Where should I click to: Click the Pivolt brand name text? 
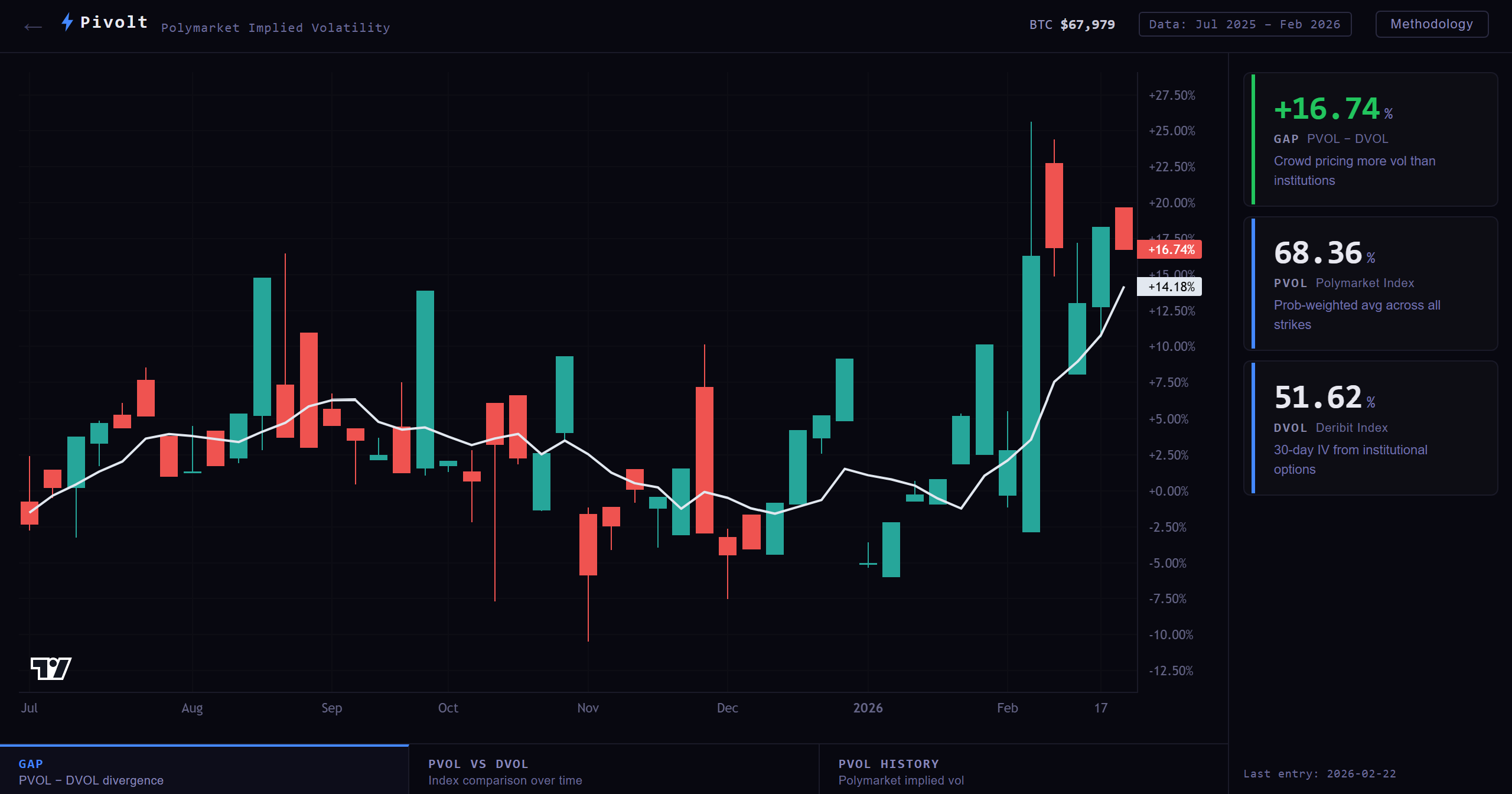114,22
